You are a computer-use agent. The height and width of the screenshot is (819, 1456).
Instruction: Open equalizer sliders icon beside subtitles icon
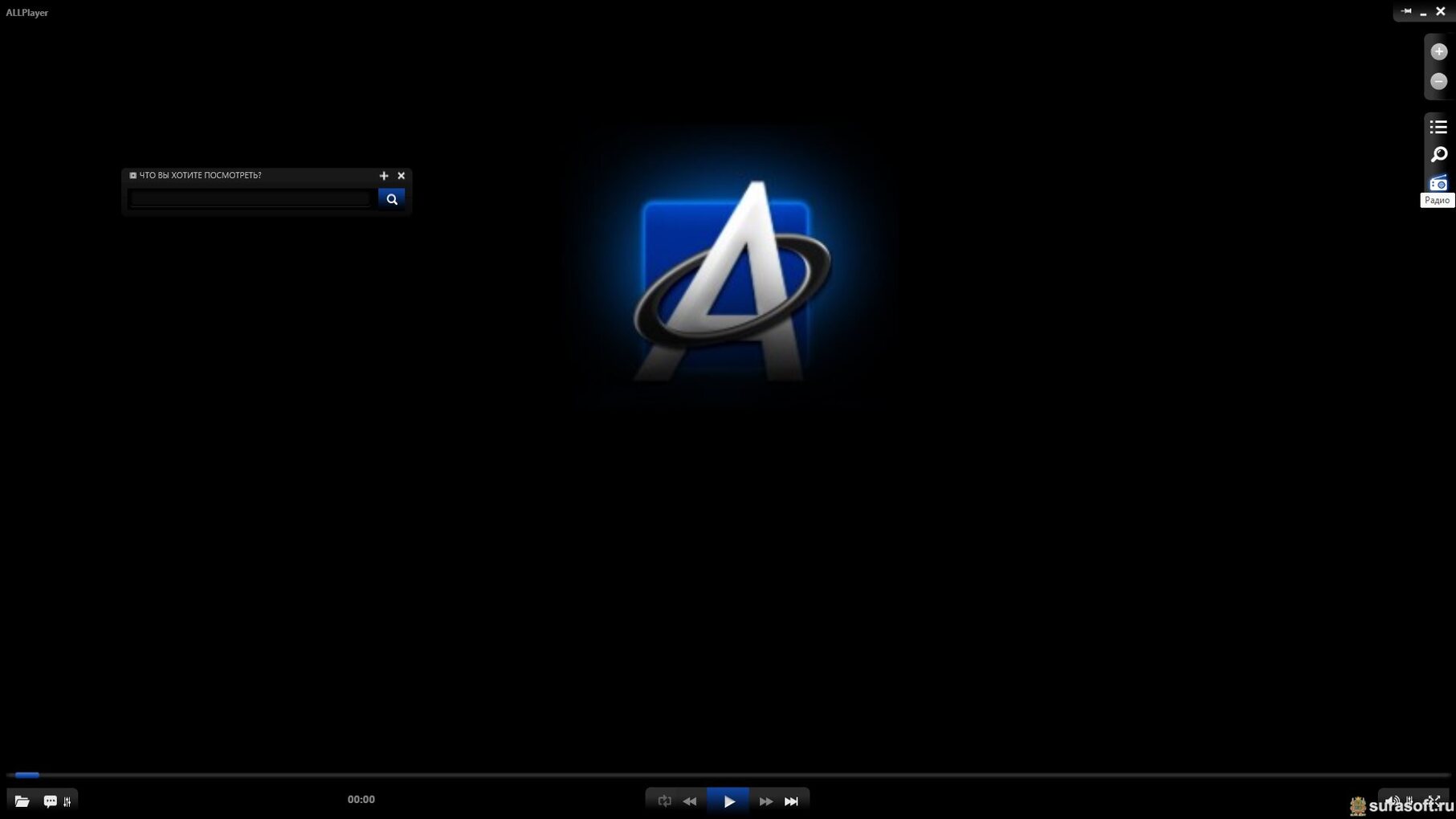pos(67,801)
